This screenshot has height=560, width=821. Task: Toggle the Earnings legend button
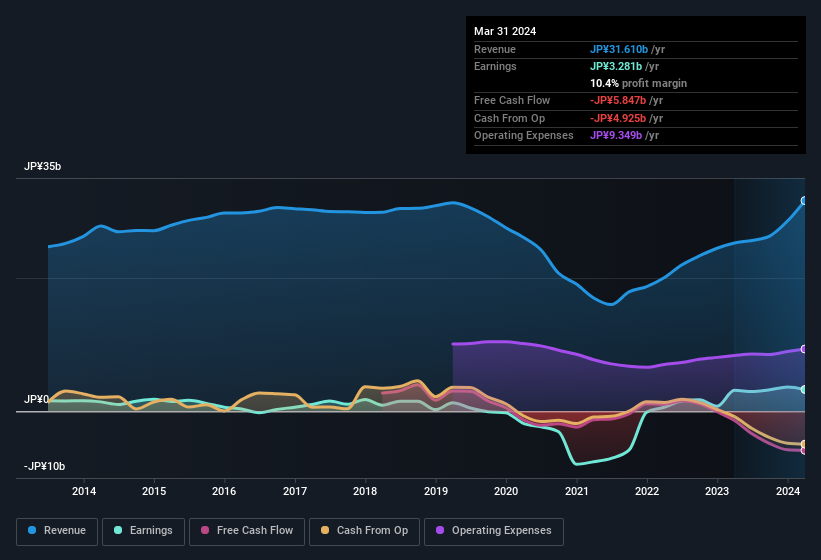[x=143, y=531]
